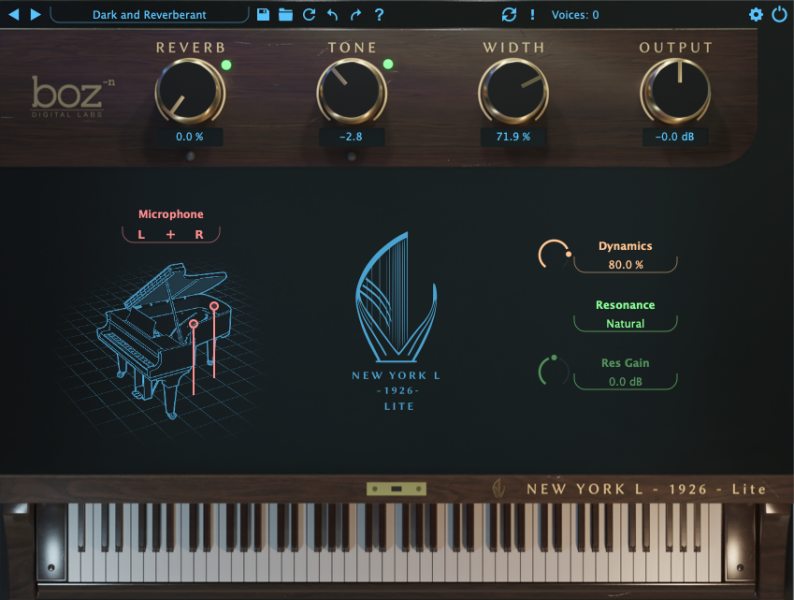The image size is (794, 600).
Task: Click the Dynamics label
Action: (625, 246)
